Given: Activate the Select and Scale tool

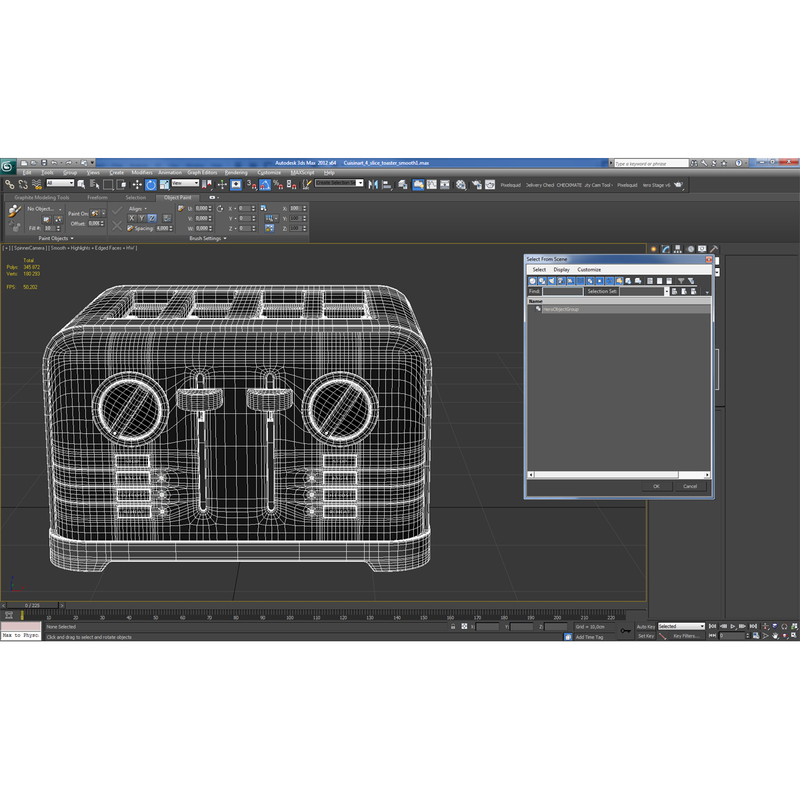Looking at the screenshot, I should click(164, 184).
